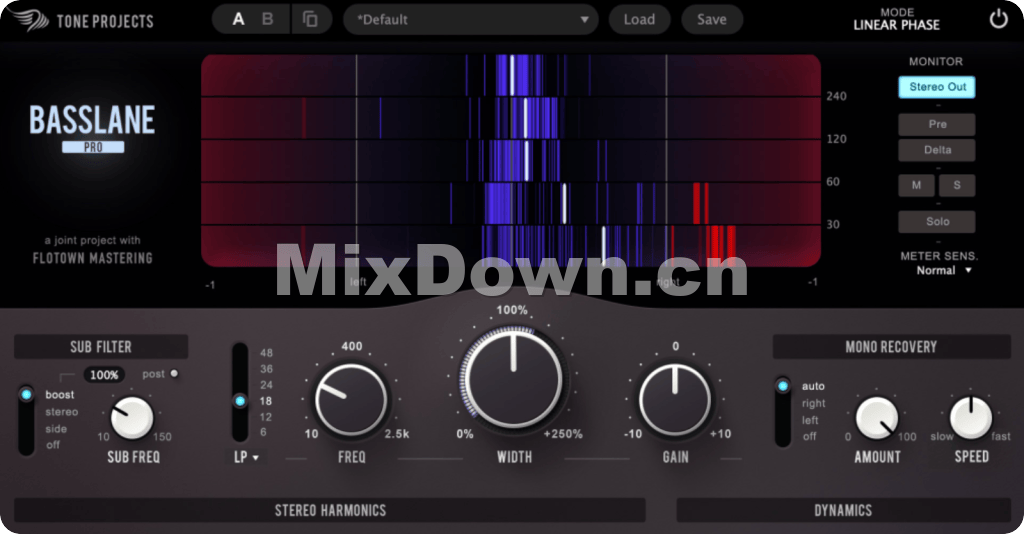This screenshot has width=1024, height=534.
Task: Set mono recovery to off
Action: pyautogui.click(x=809, y=436)
